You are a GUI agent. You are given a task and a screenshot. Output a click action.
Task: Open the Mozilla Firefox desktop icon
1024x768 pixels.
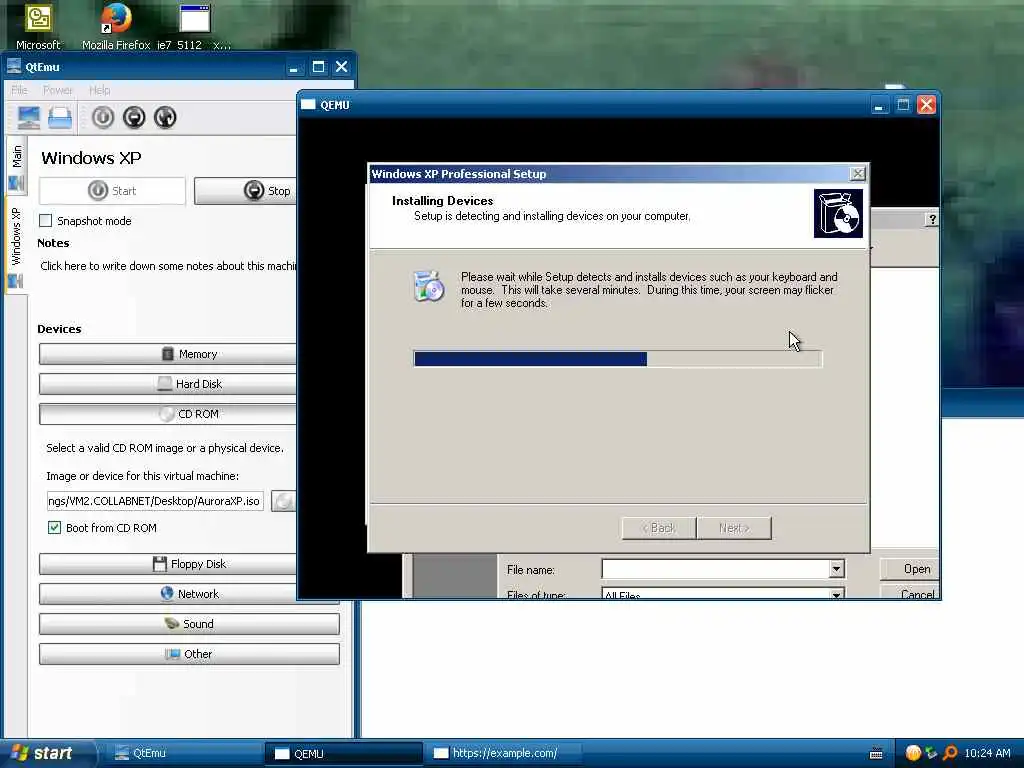(116, 26)
